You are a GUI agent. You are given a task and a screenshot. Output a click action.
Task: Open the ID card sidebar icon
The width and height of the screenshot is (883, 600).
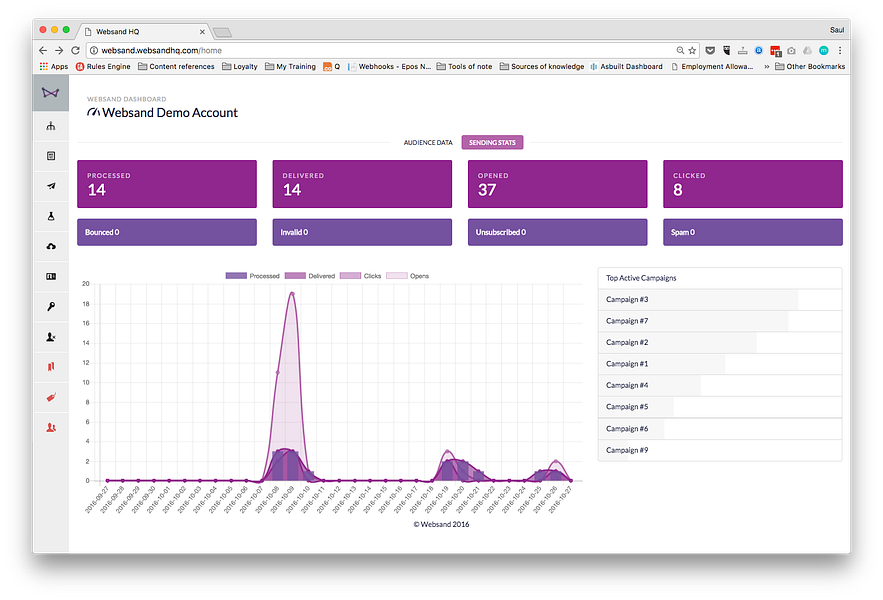[51, 277]
